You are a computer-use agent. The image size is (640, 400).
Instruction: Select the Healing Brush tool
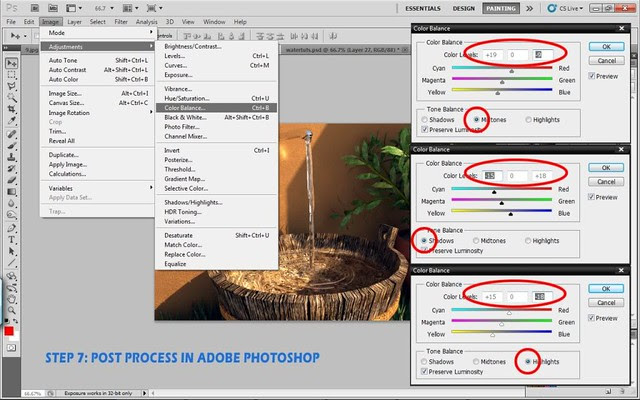tap(11, 134)
